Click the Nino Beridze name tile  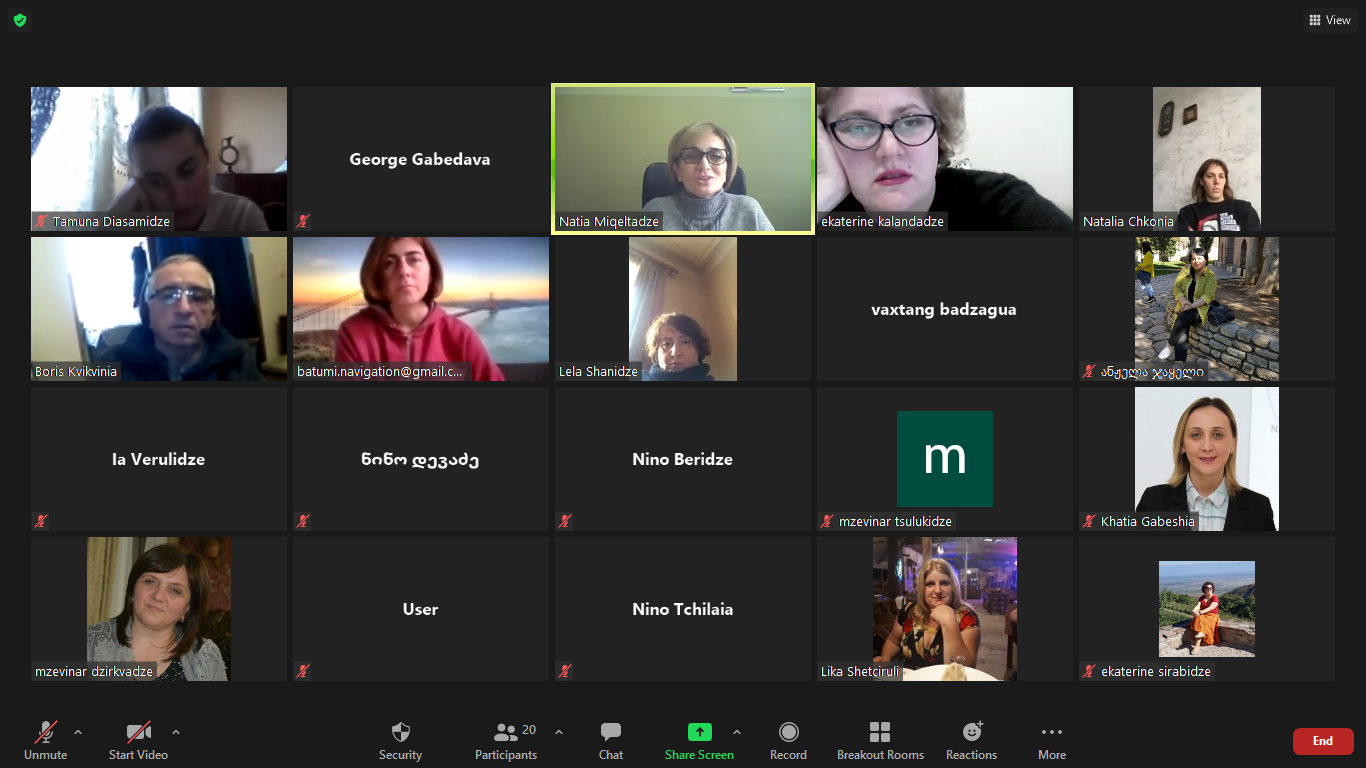tap(683, 459)
